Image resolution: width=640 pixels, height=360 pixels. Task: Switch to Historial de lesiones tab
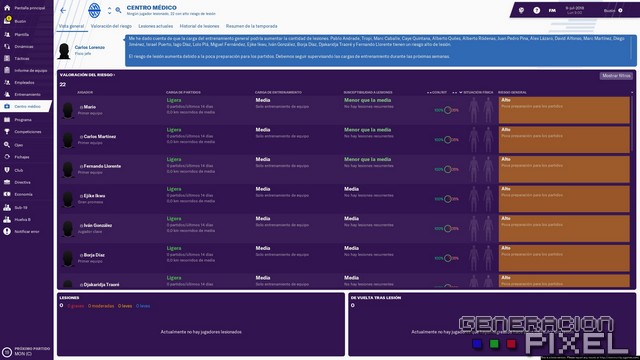pos(199,26)
